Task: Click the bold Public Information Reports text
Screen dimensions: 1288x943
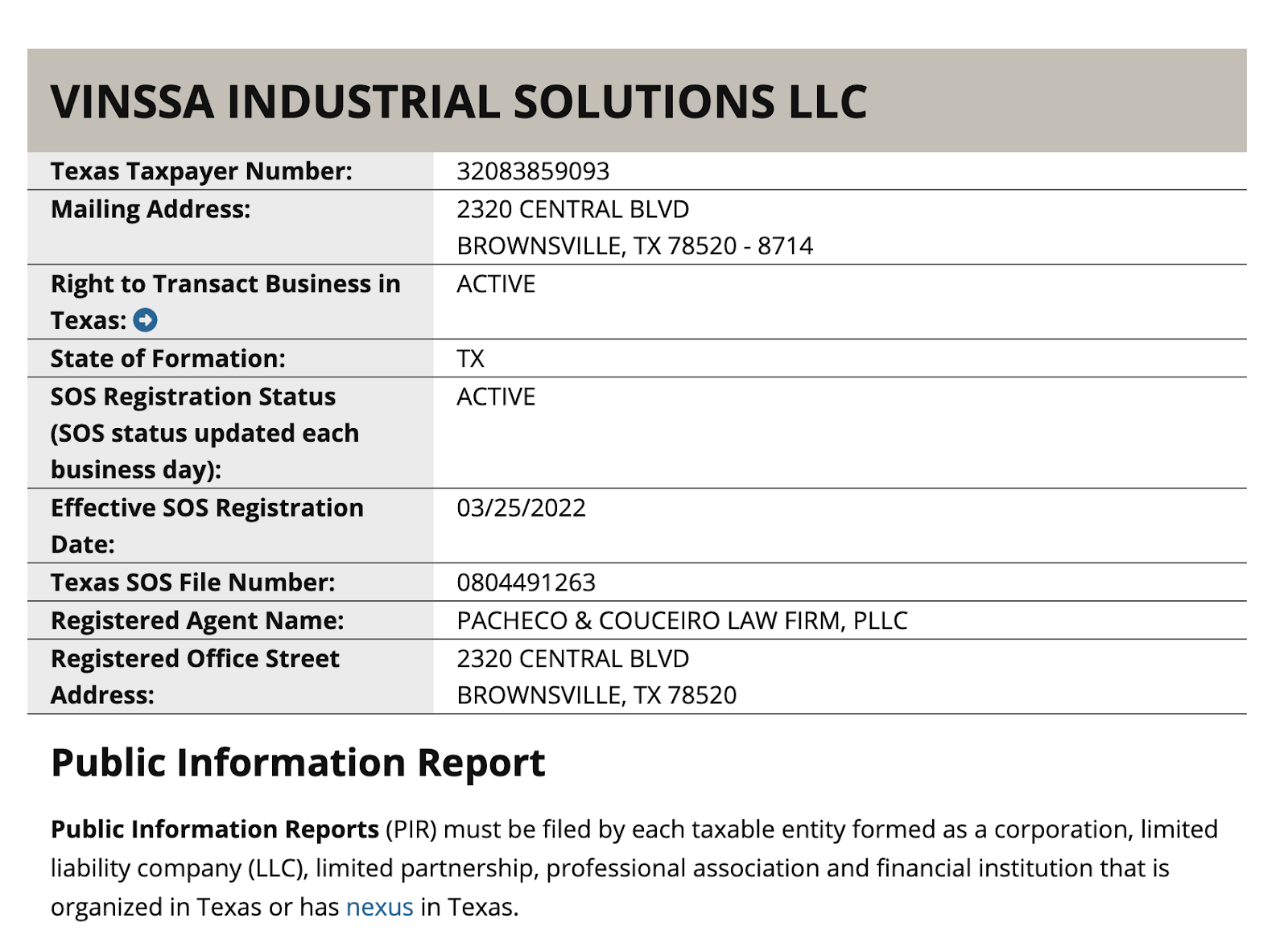Action: click(215, 830)
